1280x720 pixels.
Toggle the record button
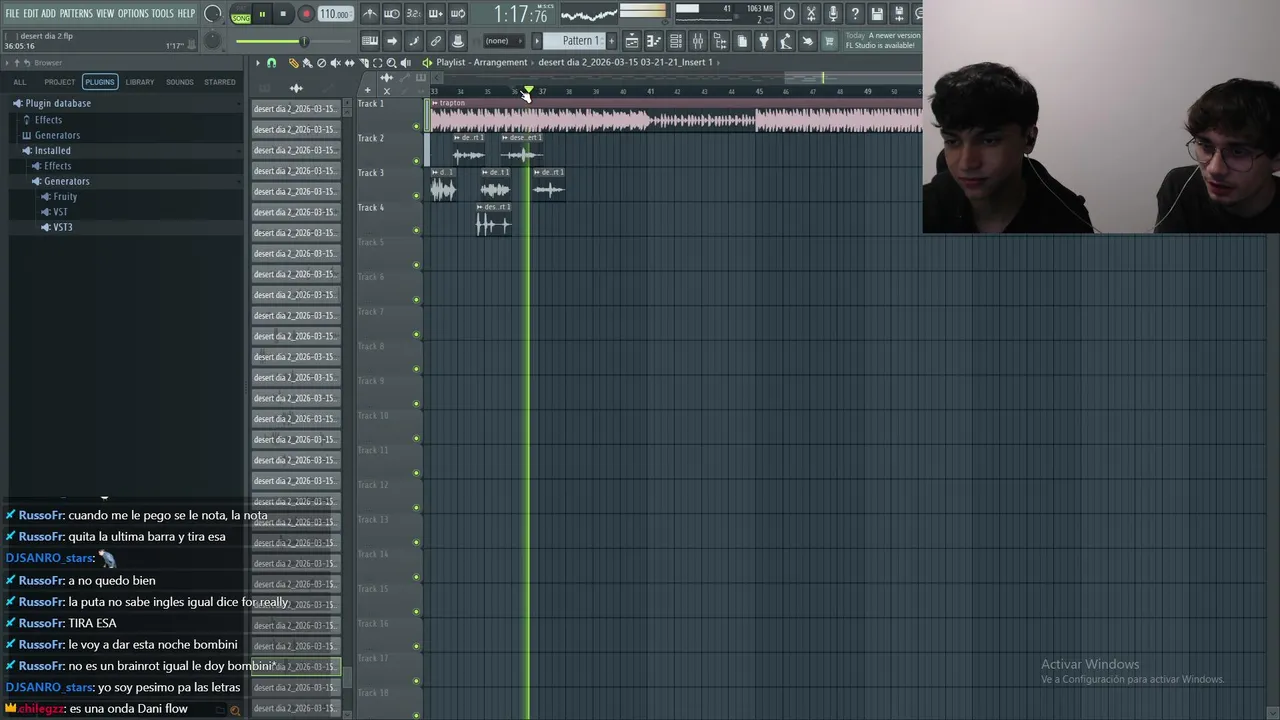[306, 14]
